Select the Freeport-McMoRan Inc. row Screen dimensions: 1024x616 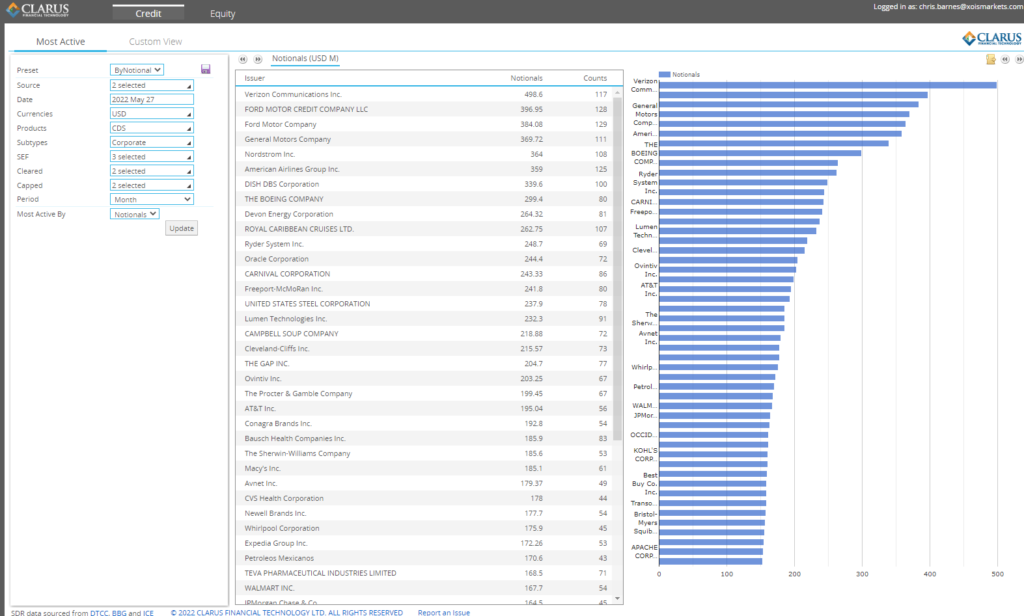point(424,289)
